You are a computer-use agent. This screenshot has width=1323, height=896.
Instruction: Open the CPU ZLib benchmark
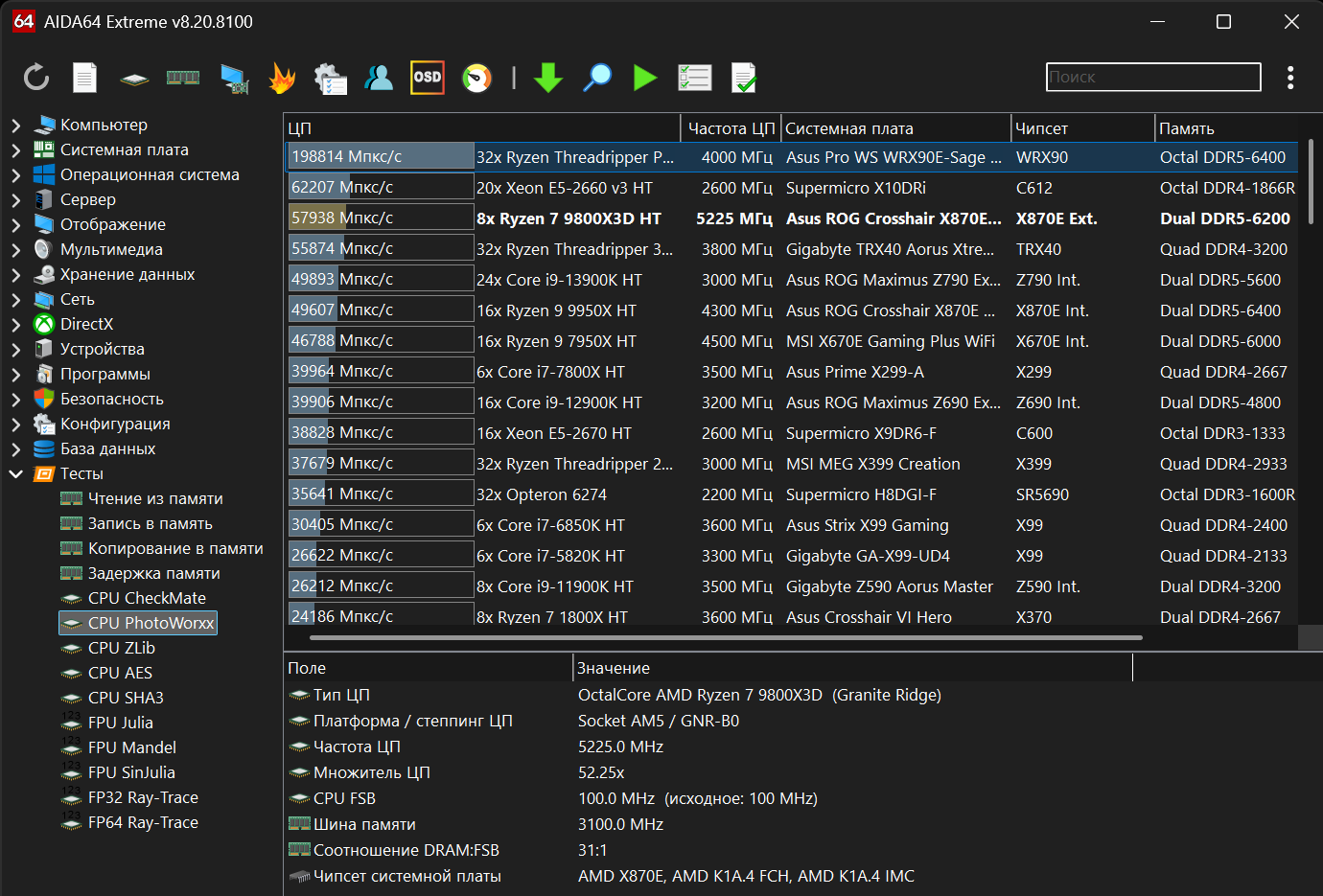(121, 648)
